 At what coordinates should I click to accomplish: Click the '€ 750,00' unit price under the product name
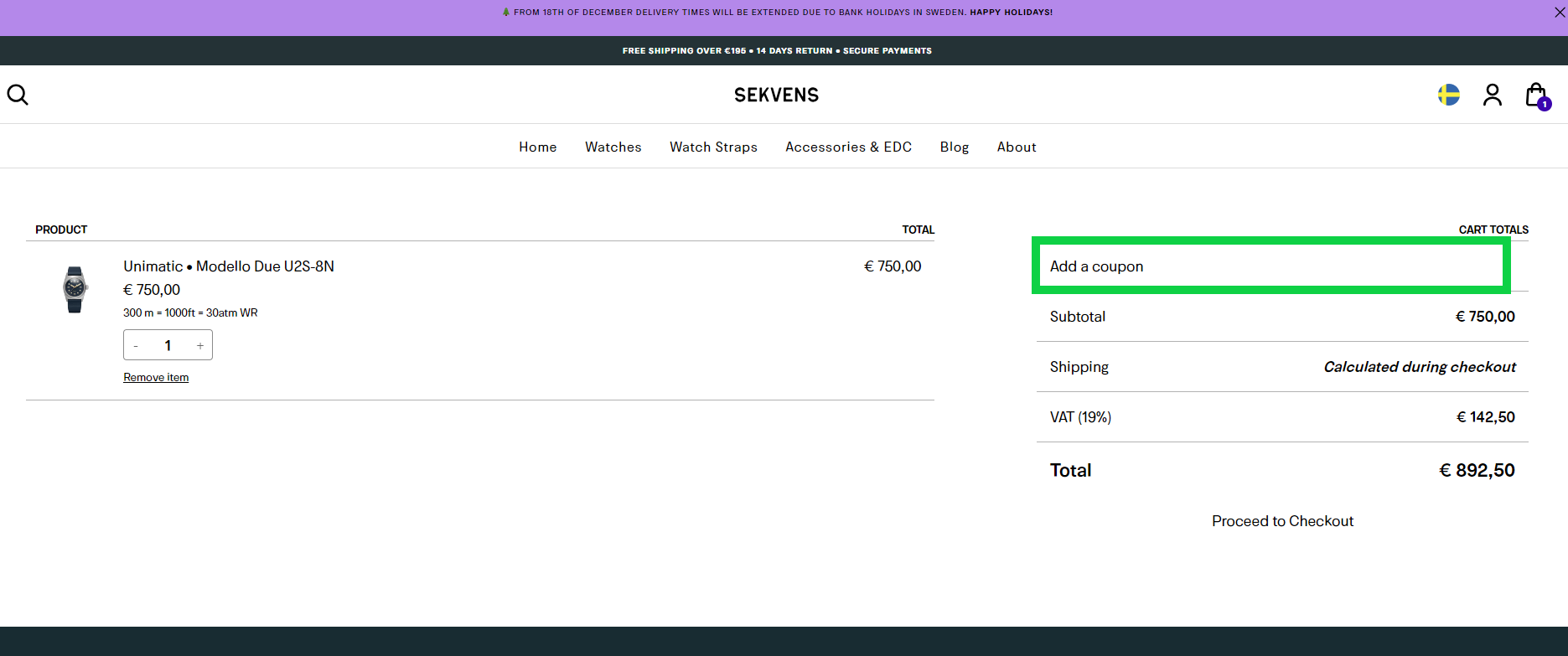(152, 290)
